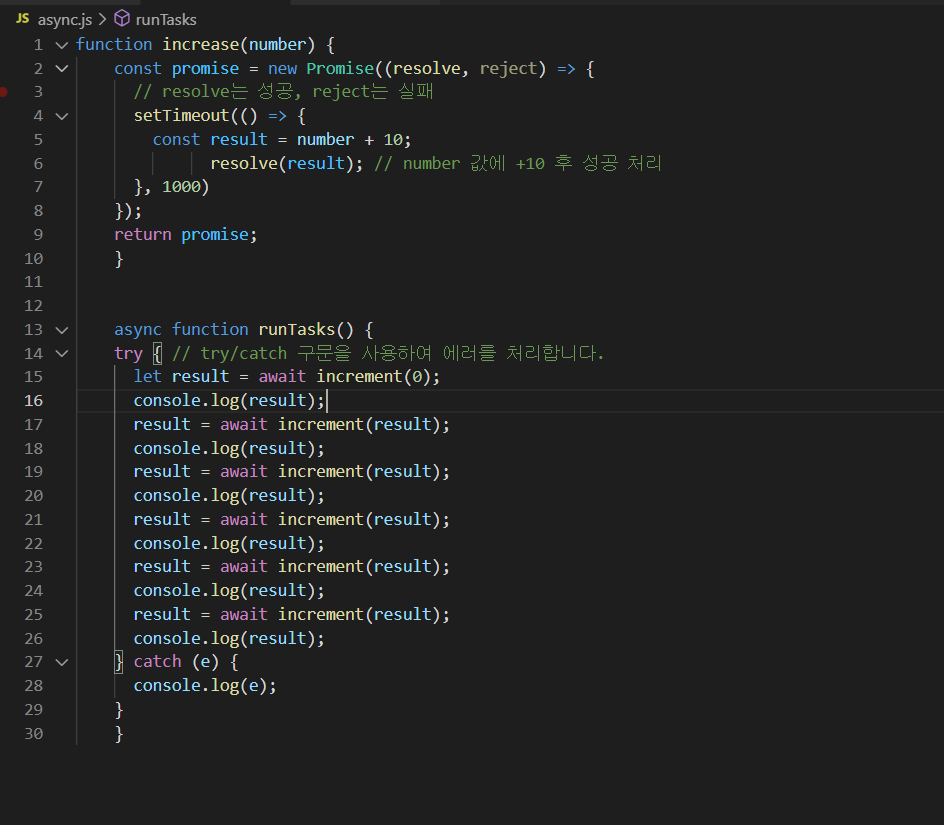The height and width of the screenshot is (825, 944).
Task: Click 'number + 10' expression on line 5
Action: point(349,140)
